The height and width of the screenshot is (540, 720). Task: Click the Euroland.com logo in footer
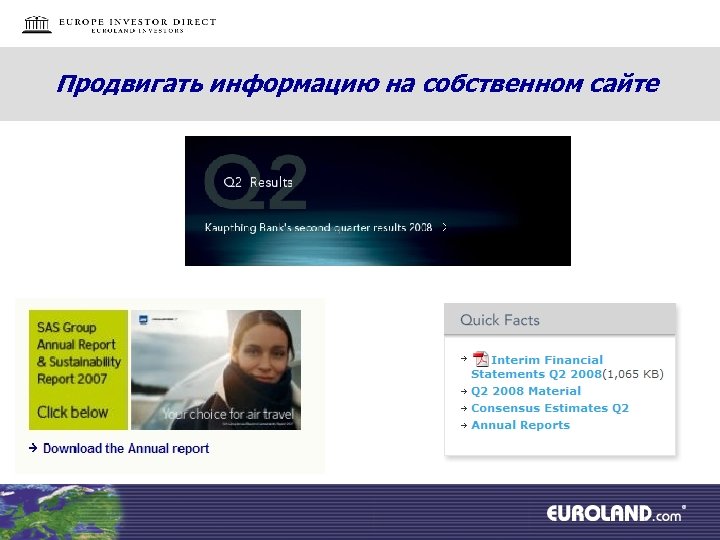pos(616,513)
